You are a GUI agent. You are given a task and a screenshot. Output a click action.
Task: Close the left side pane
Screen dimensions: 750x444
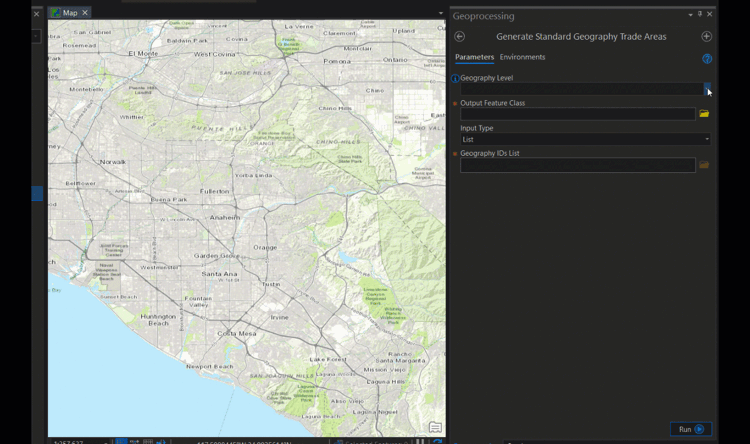click(x=36, y=14)
